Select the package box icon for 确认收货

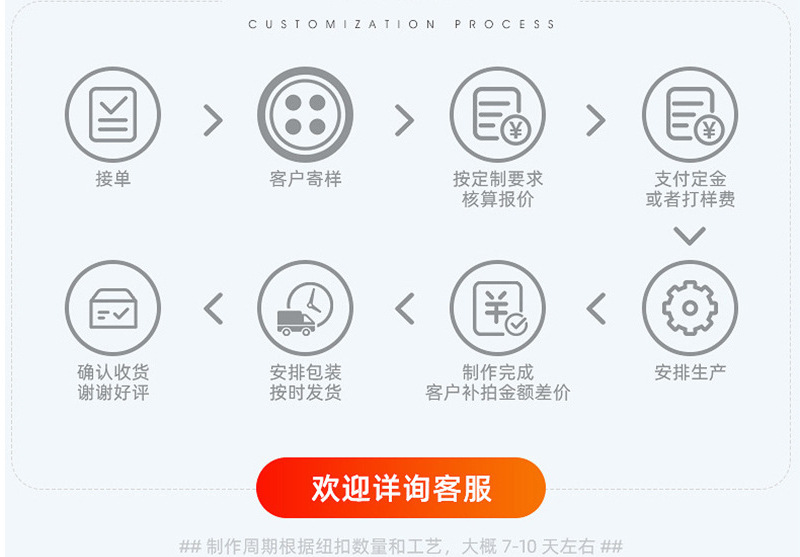113,308
